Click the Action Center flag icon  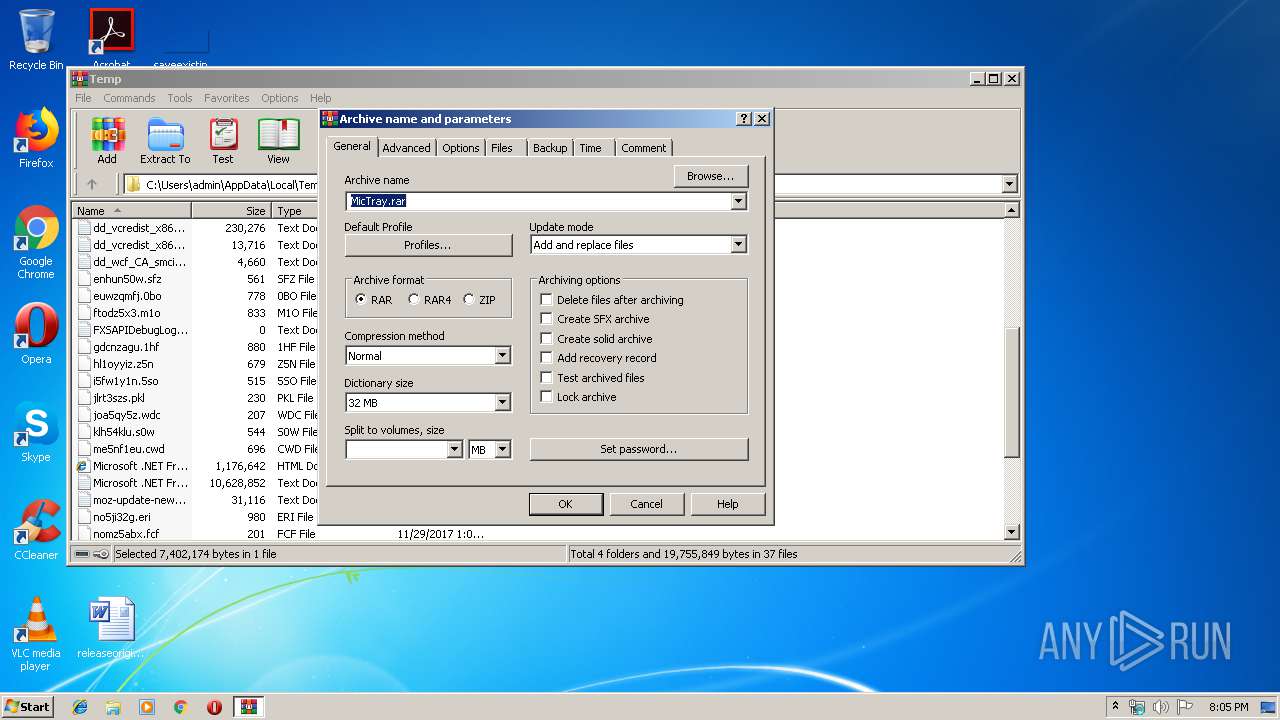[x=1185, y=707]
